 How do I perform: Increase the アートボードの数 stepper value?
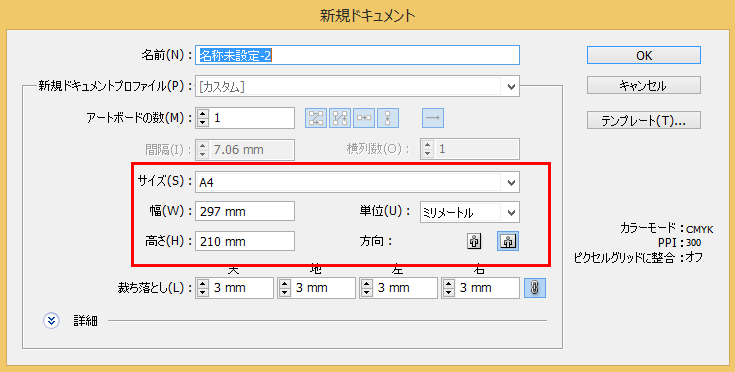coord(202,113)
